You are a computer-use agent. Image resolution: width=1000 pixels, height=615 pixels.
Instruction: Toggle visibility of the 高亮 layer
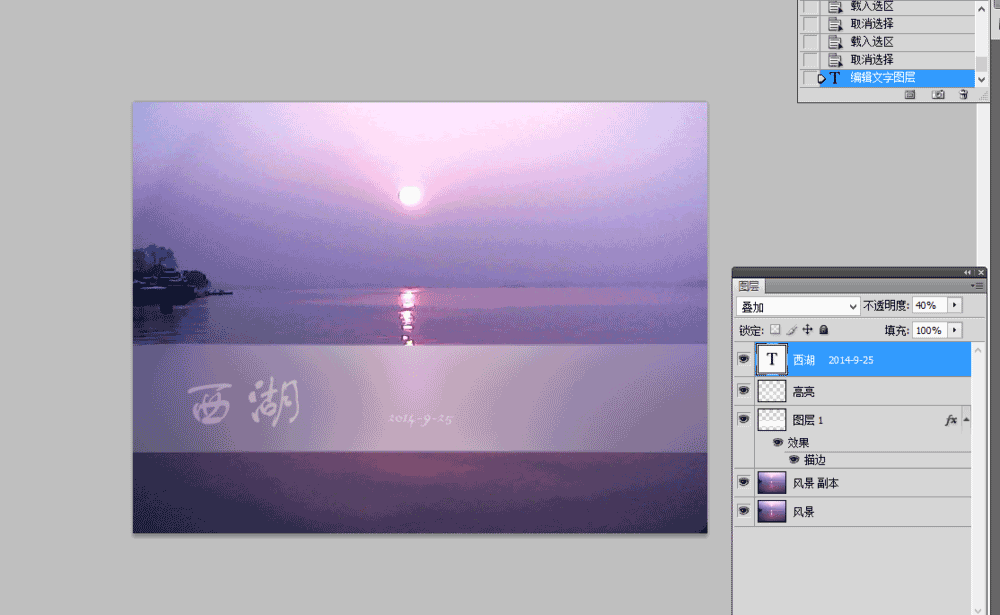pyautogui.click(x=744, y=390)
